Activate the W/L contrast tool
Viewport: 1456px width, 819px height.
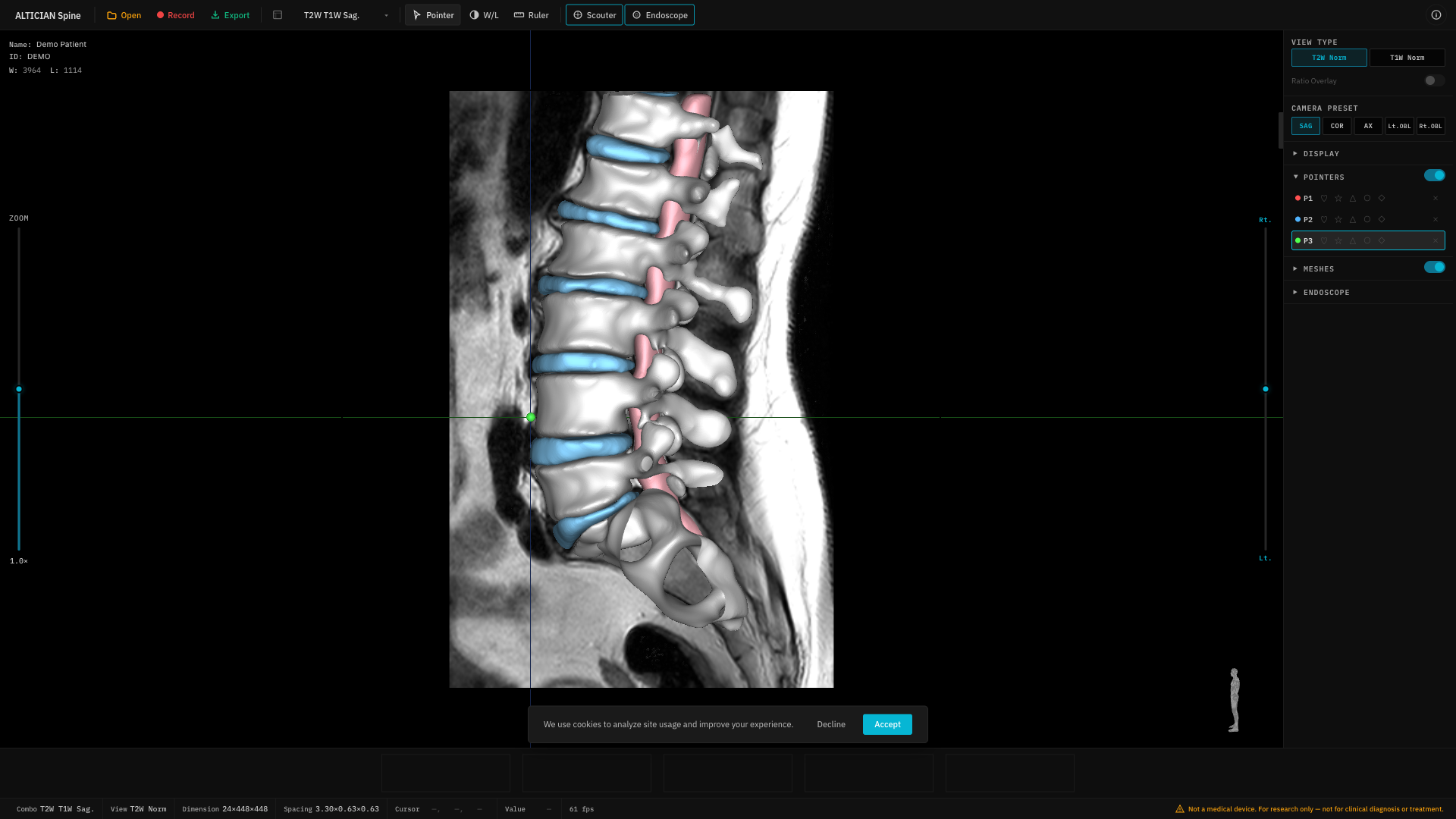pos(484,15)
